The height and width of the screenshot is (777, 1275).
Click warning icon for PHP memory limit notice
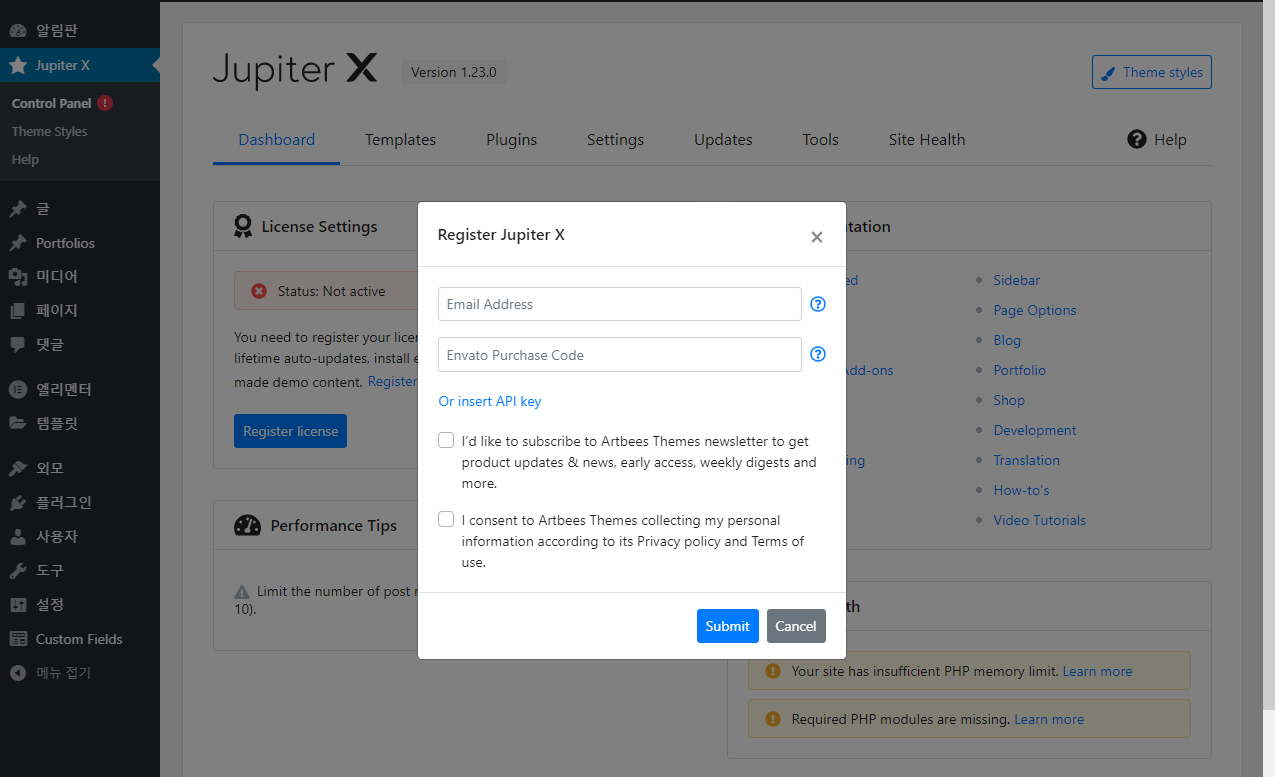click(773, 671)
